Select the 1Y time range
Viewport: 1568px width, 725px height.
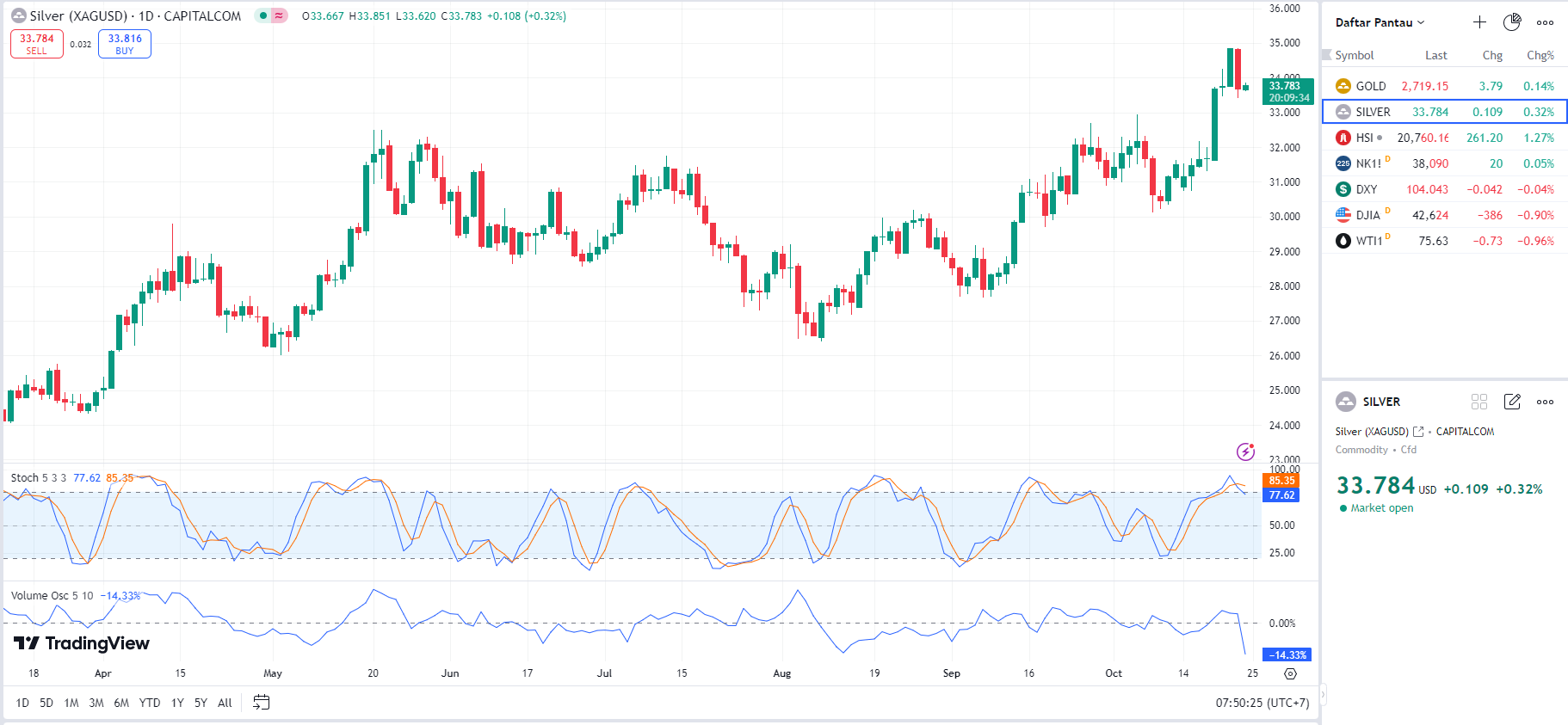[x=177, y=703]
